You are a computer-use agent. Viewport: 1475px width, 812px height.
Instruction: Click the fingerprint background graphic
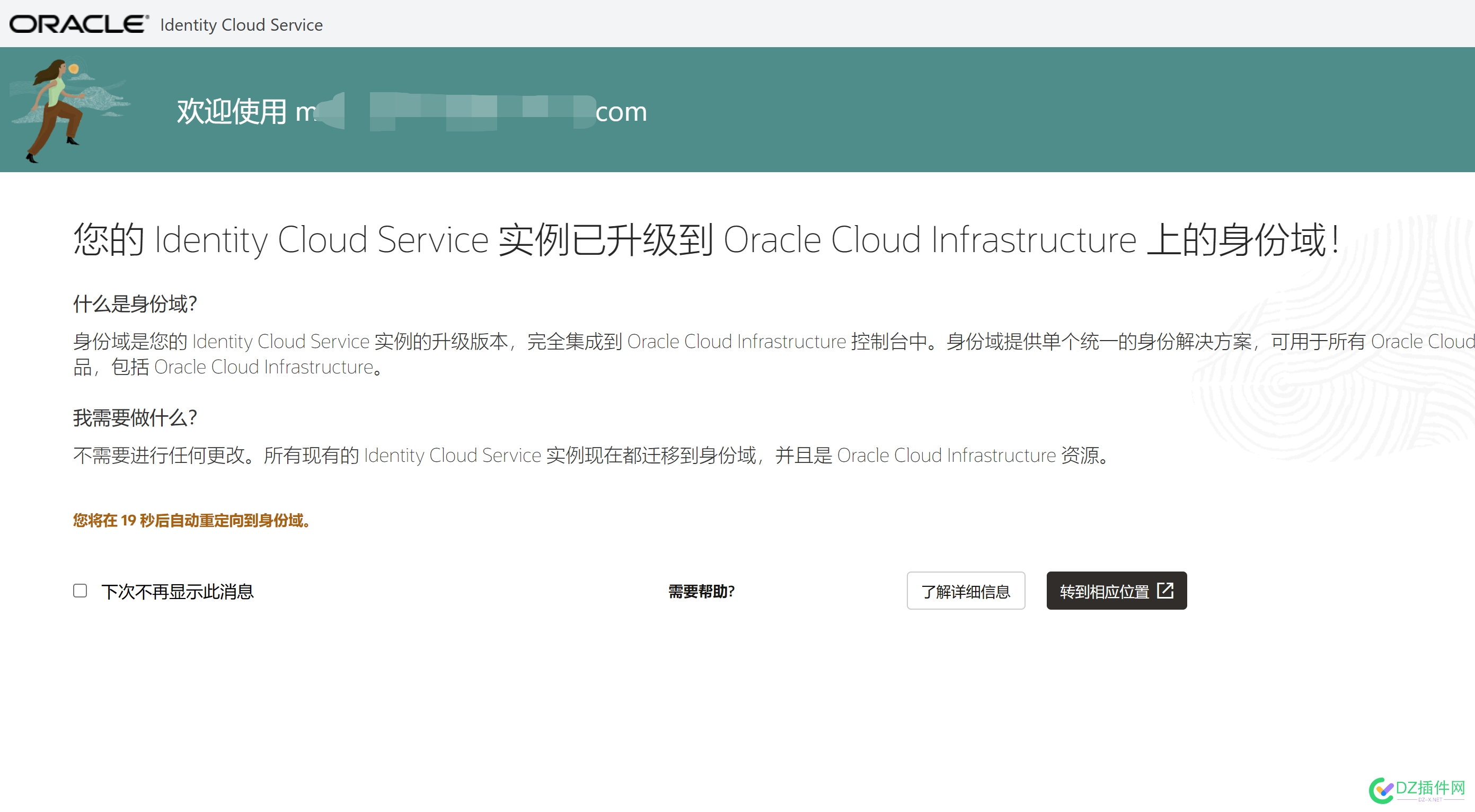coord(1334,337)
